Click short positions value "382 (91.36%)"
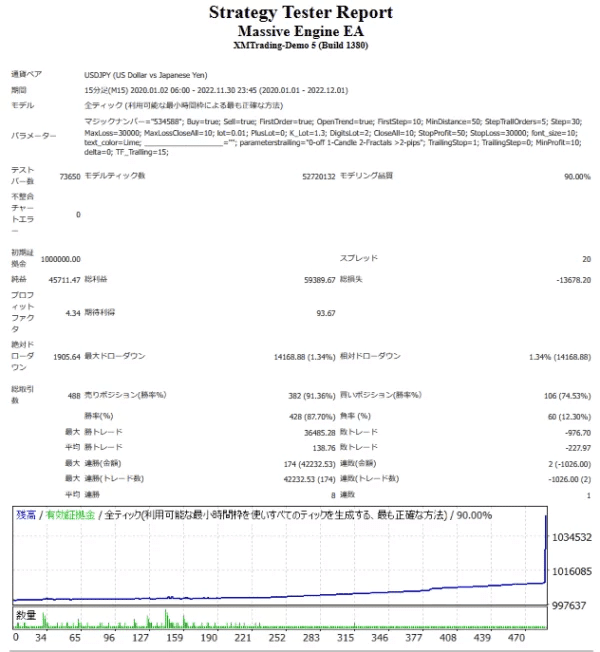The height and width of the screenshot is (652, 600). point(312,396)
